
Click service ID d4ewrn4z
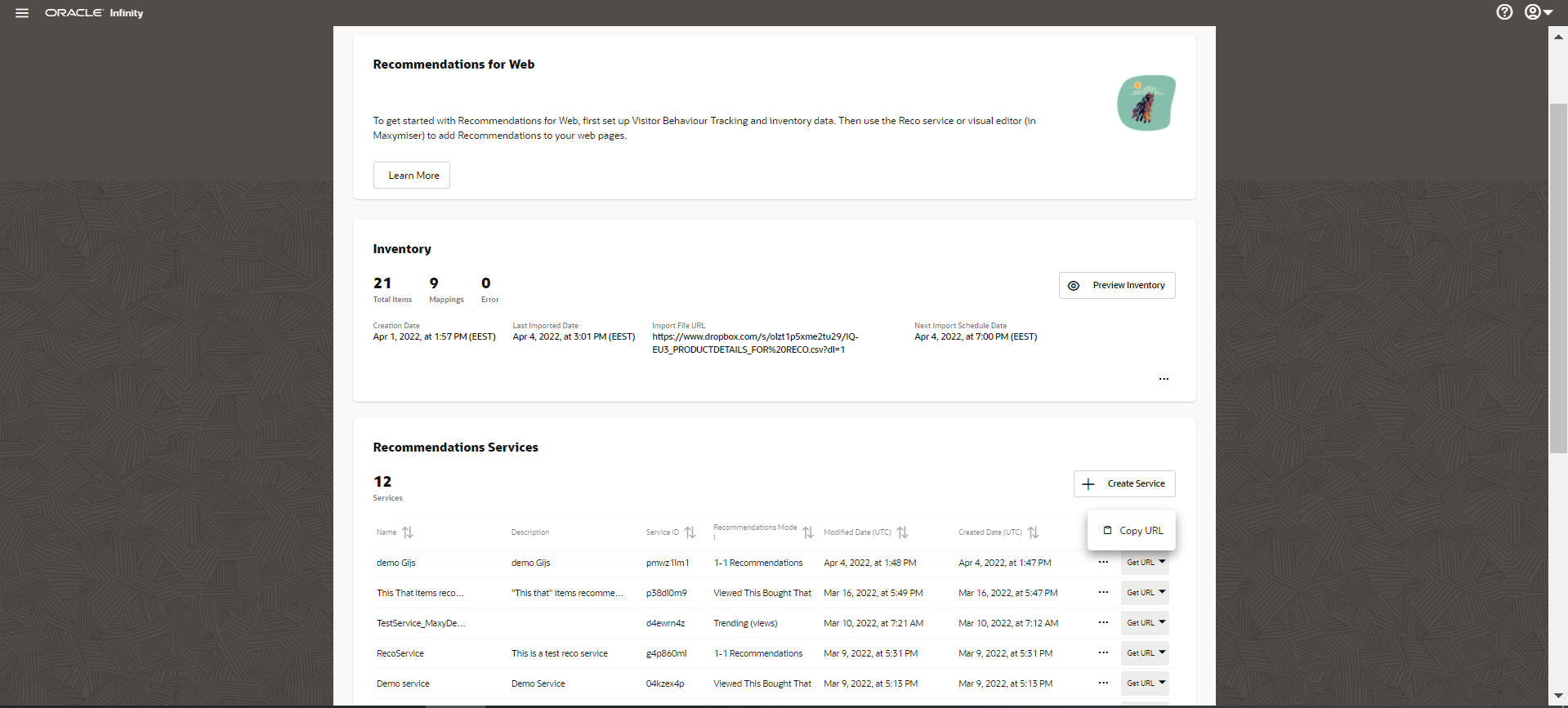666,623
